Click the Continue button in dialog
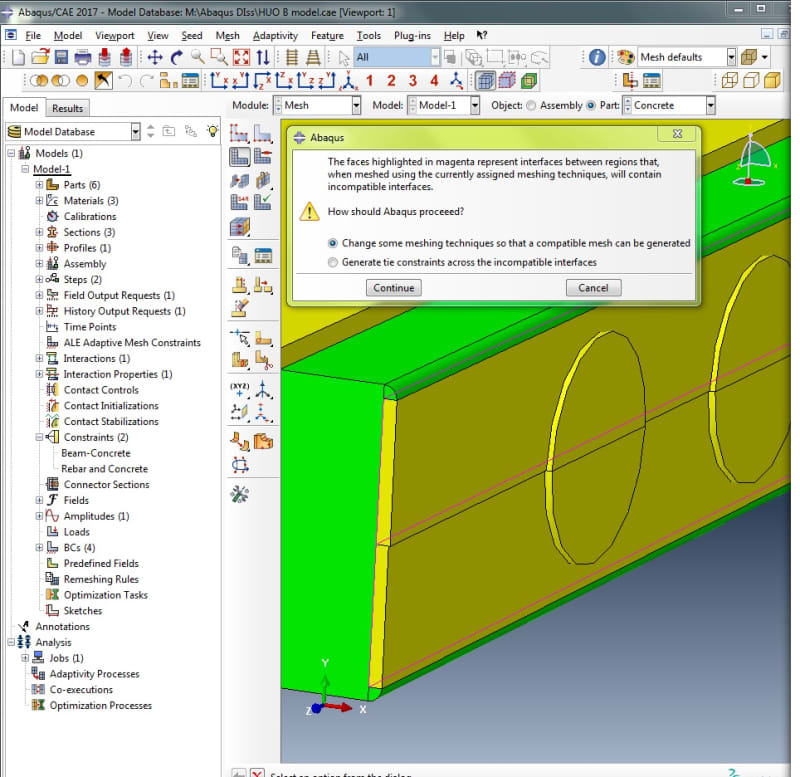This screenshot has width=800, height=777. (393, 288)
